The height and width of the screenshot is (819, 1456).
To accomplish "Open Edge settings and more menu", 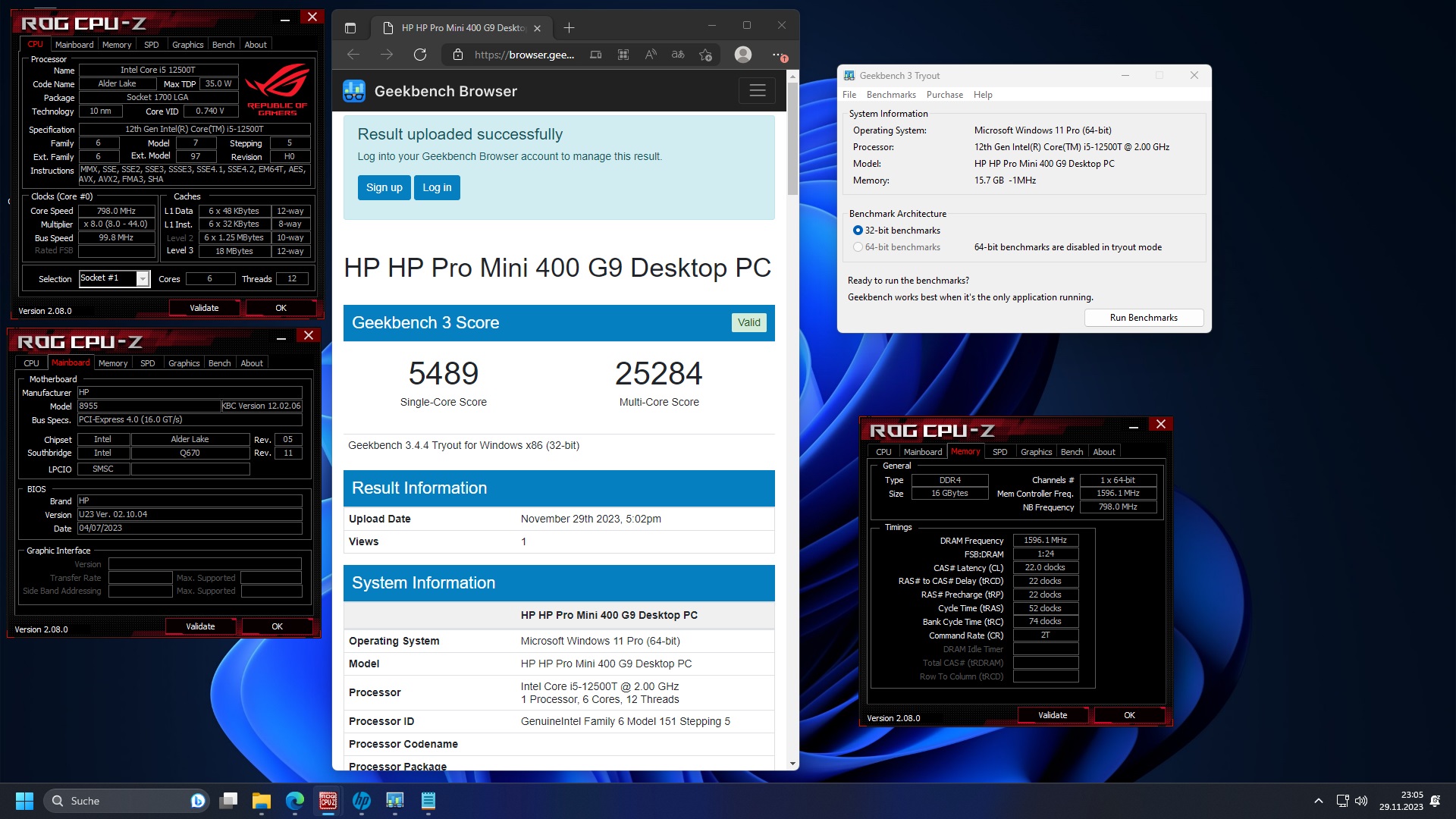I will click(779, 55).
